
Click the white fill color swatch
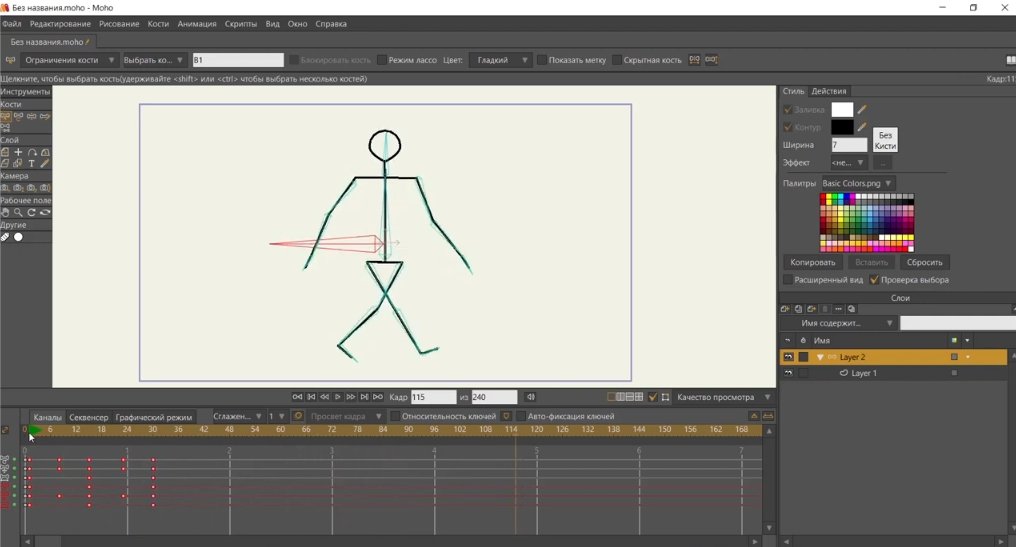pyautogui.click(x=842, y=110)
